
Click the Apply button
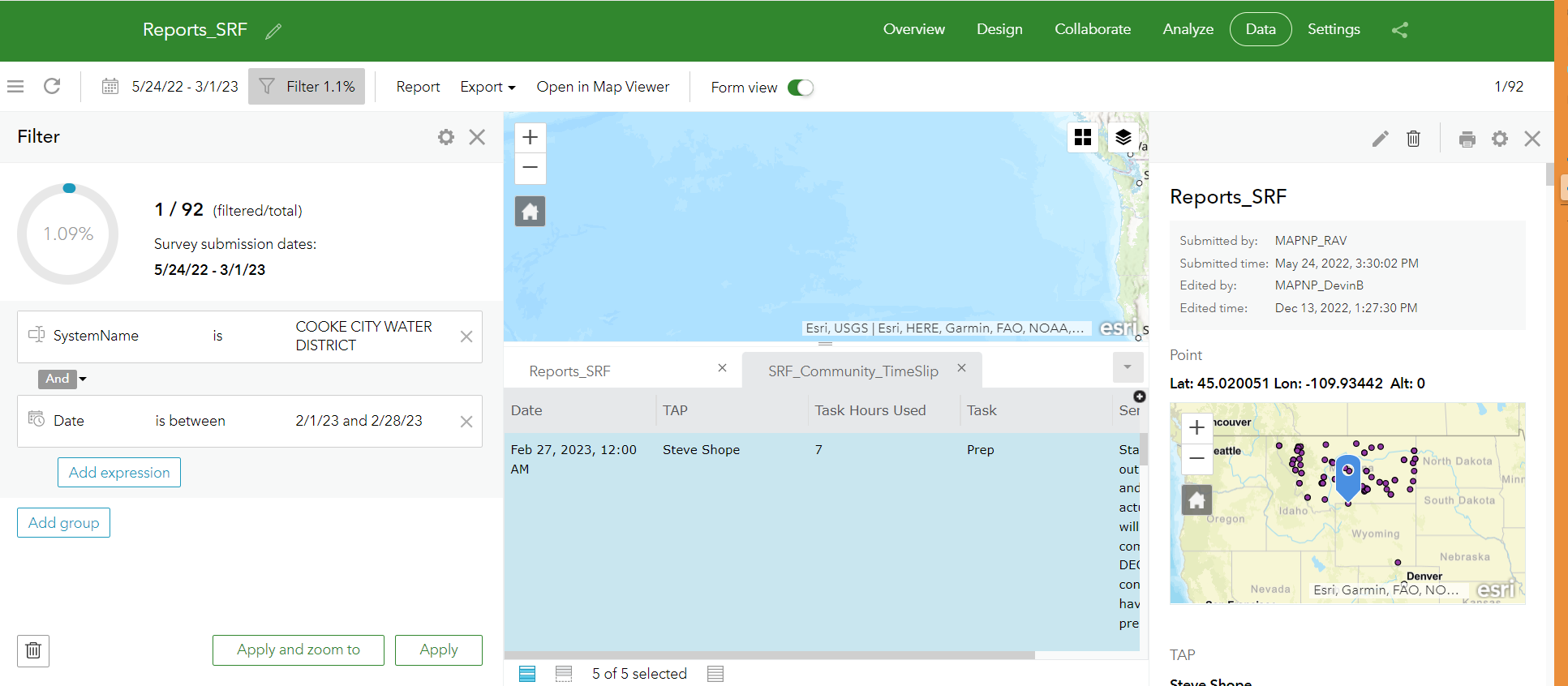coord(439,650)
